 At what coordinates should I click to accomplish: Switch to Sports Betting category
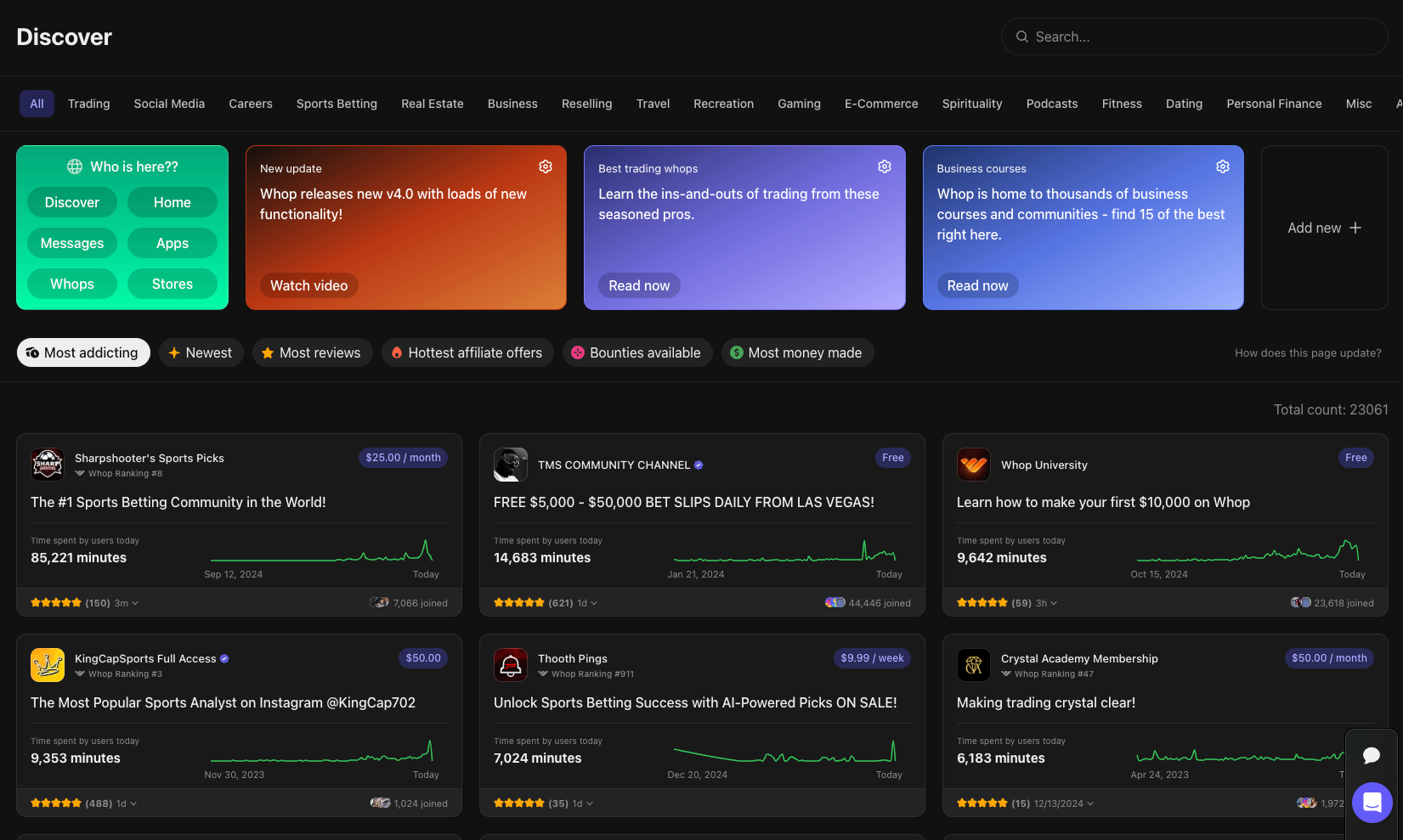click(337, 104)
